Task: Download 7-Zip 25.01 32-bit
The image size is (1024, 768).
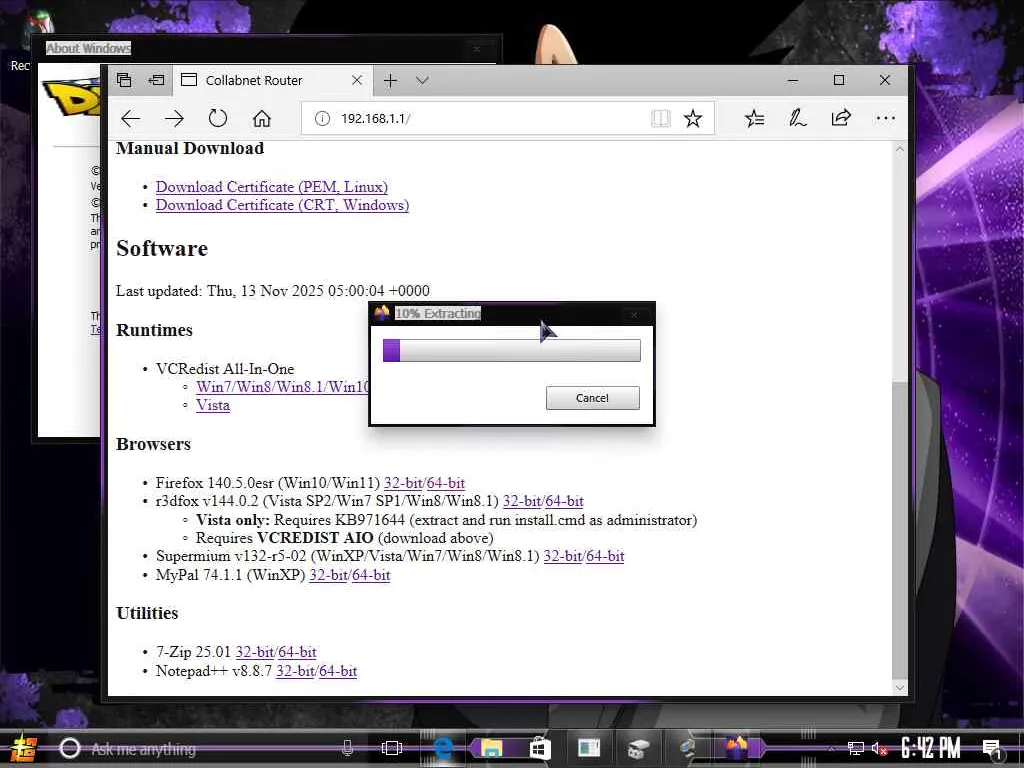Action: coord(254,652)
